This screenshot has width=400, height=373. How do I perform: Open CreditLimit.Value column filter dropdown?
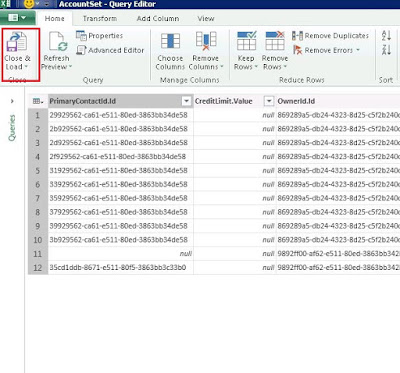269,101
